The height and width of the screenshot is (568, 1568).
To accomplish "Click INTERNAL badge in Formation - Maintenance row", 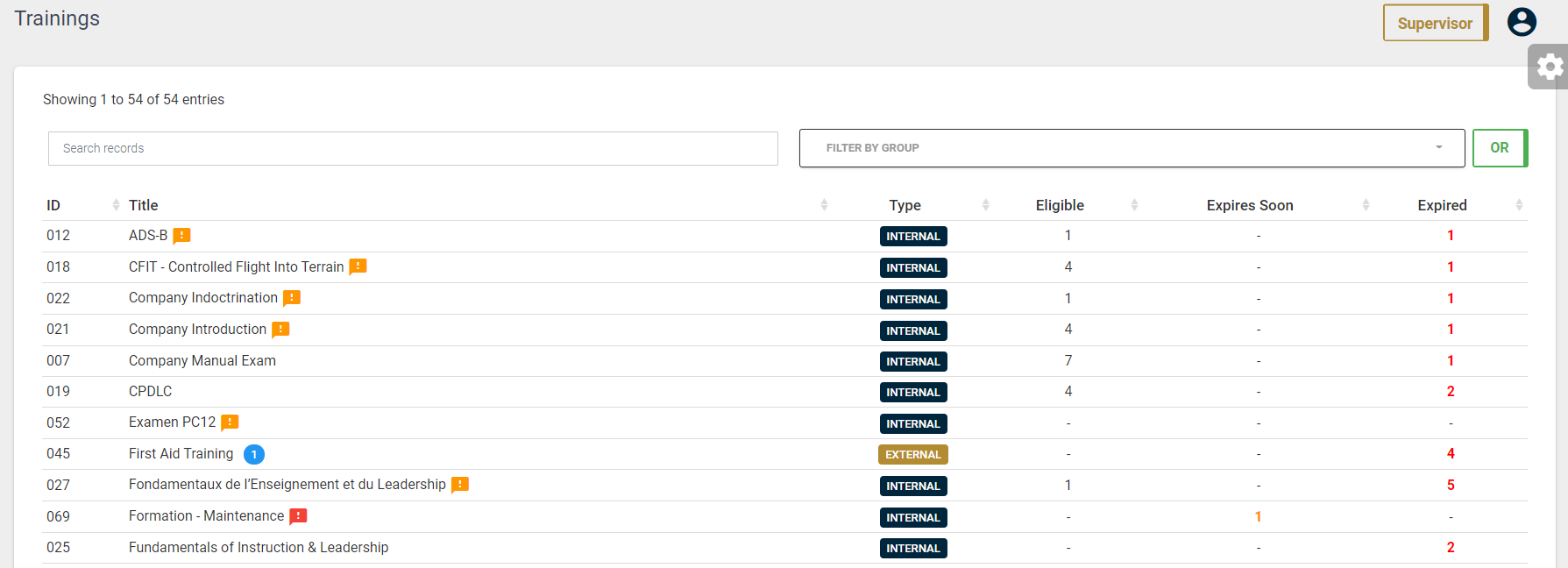I will click(913, 518).
